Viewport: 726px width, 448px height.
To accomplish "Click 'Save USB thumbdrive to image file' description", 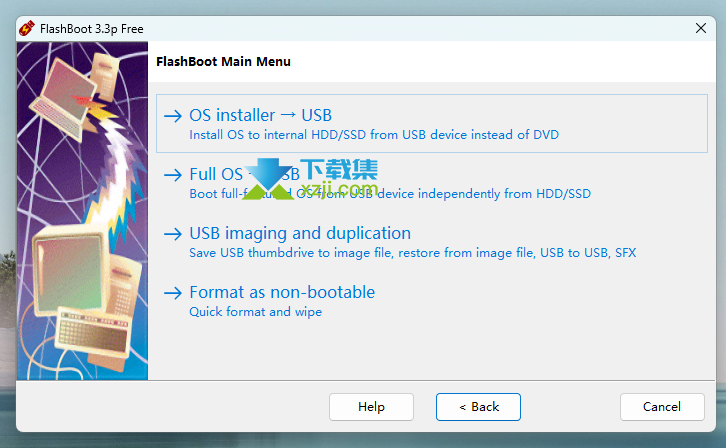I will pos(413,253).
